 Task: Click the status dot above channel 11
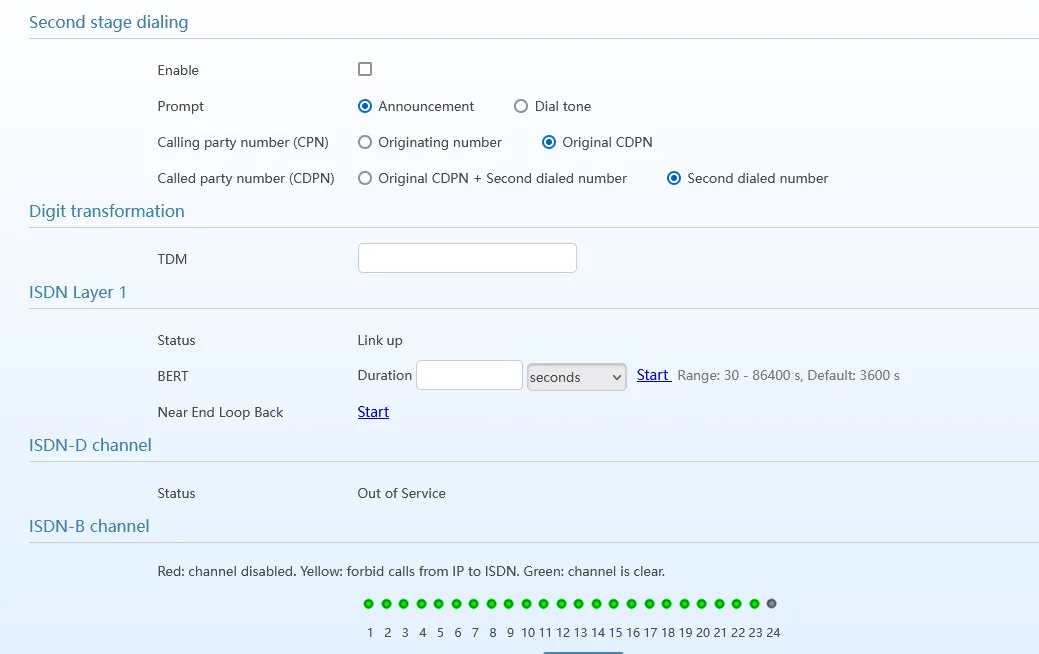pyautogui.click(x=544, y=604)
